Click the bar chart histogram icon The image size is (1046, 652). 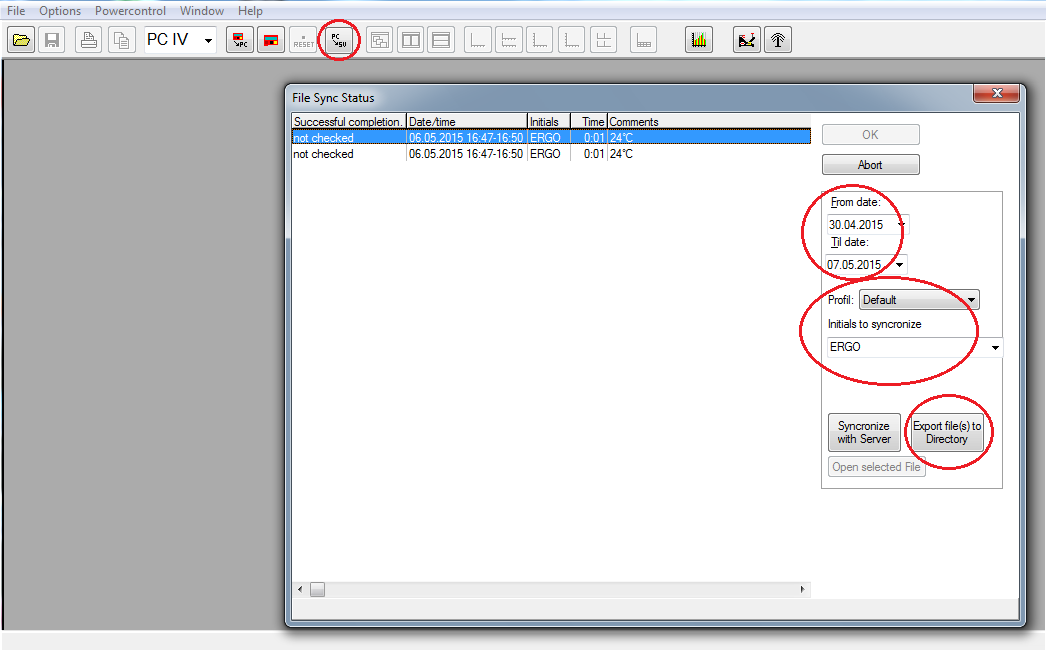[x=699, y=40]
